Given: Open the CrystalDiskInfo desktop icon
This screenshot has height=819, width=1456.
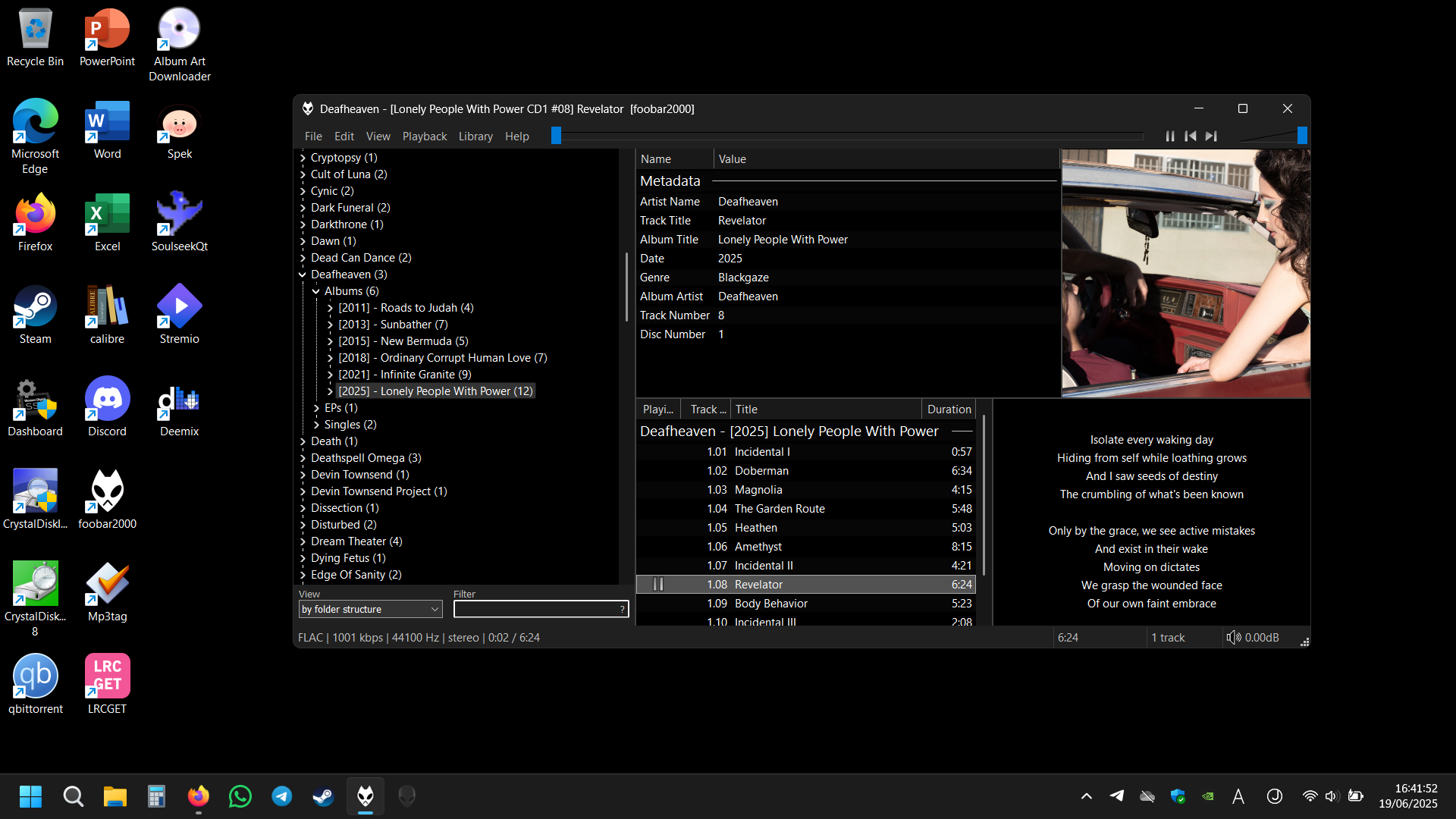Looking at the screenshot, I should 36,499.
